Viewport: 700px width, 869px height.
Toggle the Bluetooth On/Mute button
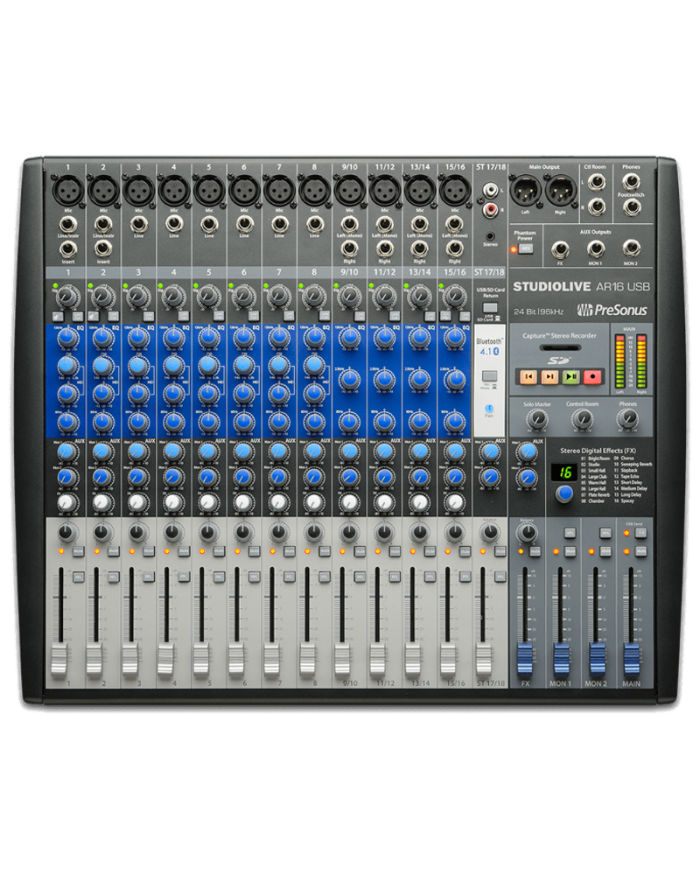(489, 375)
